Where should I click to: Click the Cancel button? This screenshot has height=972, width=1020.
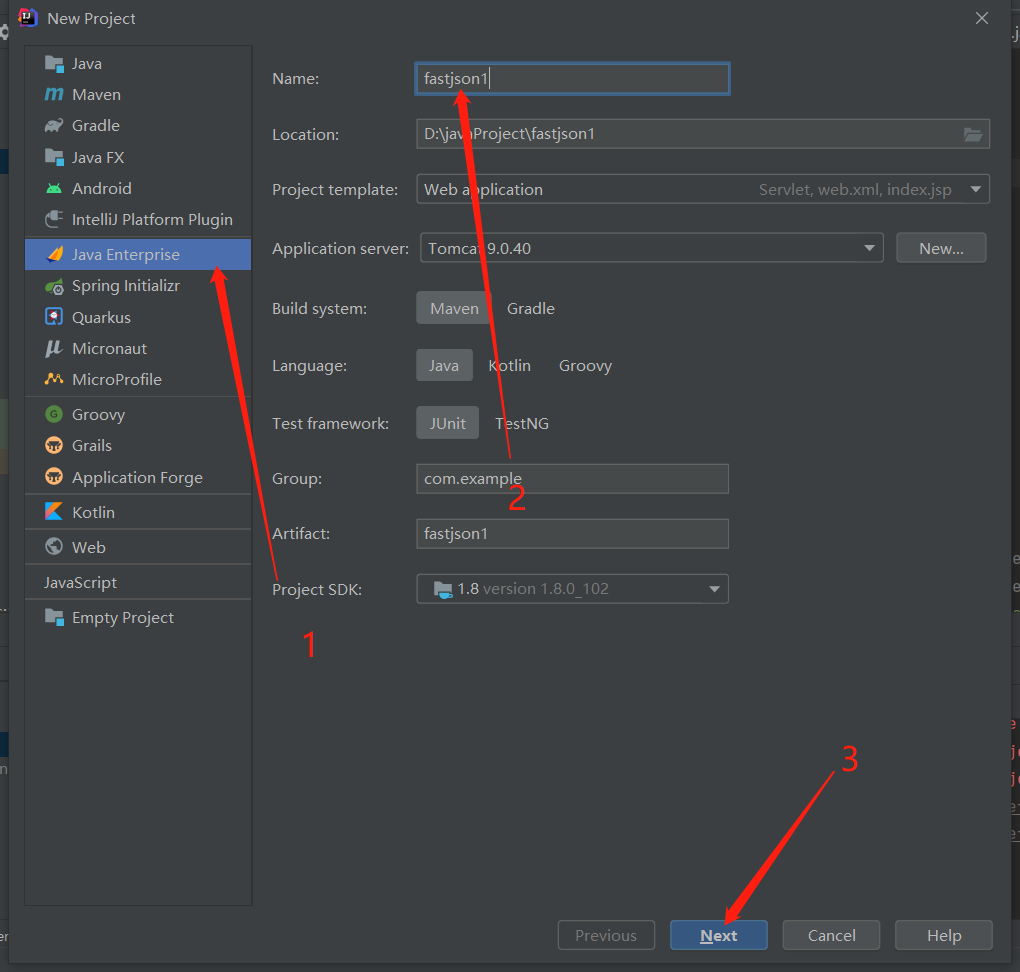(831, 936)
